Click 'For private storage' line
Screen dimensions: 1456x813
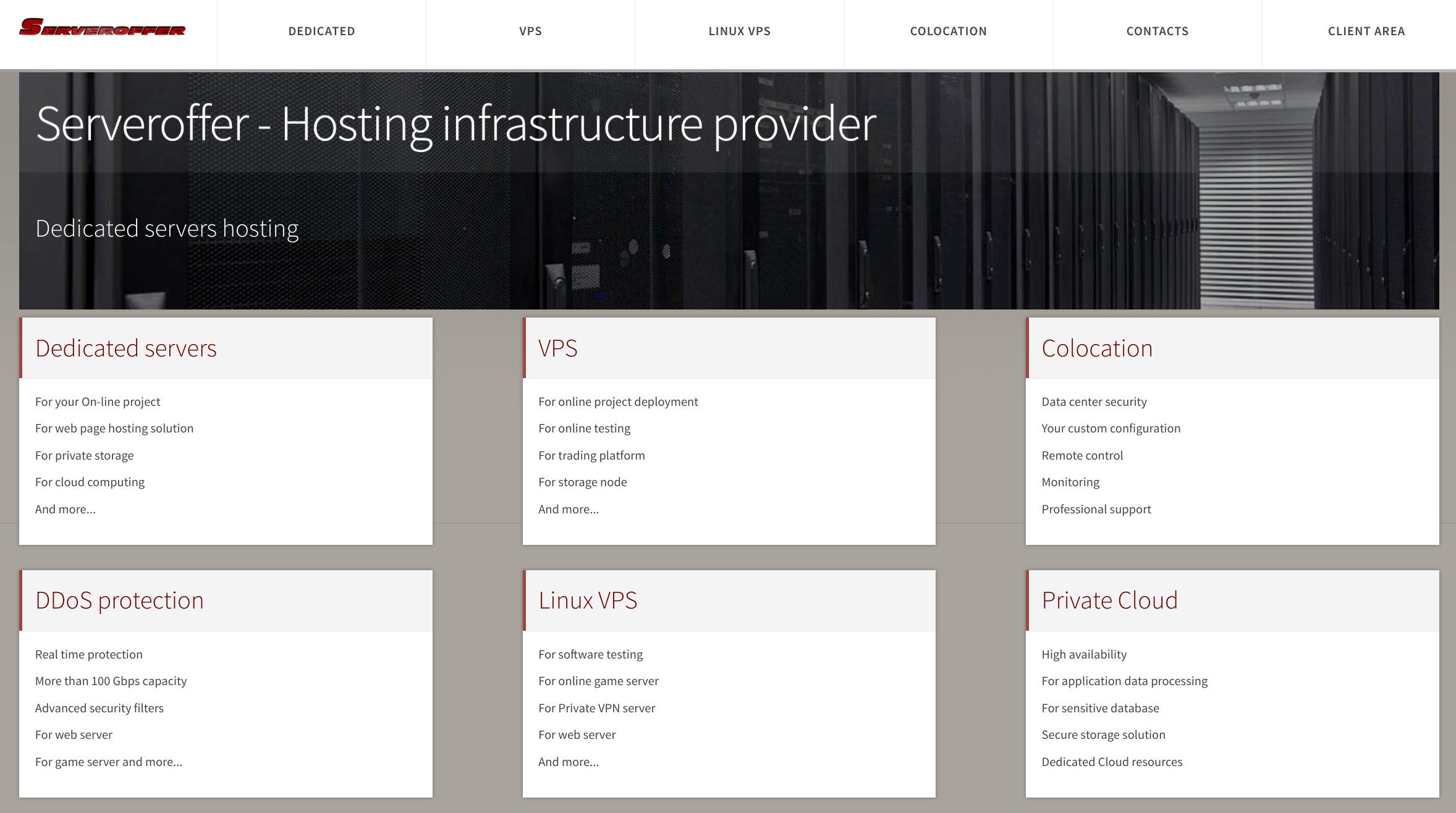pyautogui.click(x=84, y=455)
